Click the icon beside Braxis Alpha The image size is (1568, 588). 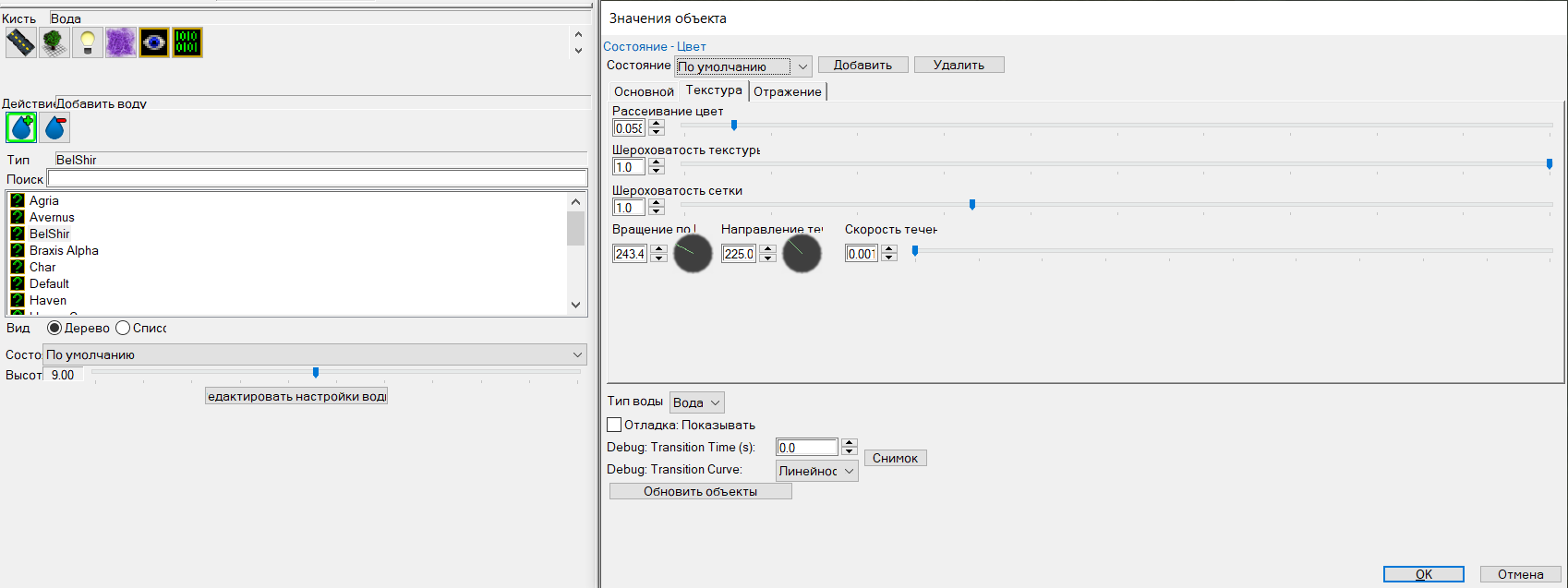pos(18,250)
